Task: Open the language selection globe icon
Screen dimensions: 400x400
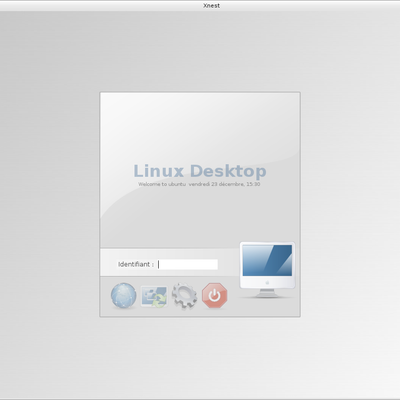Action: click(124, 295)
